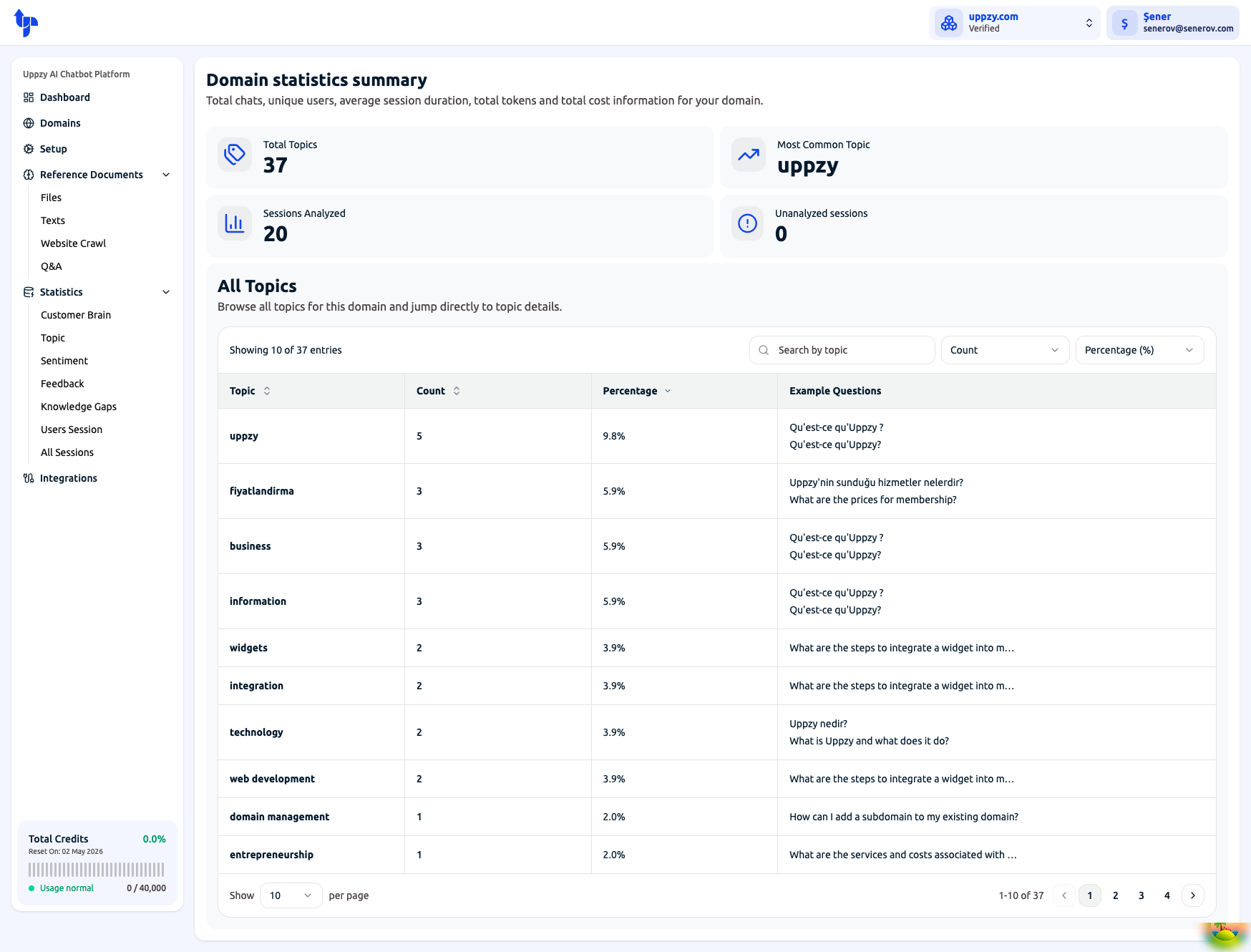Image resolution: width=1251 pixels, height=952 pixels.
Task: Open the Website Crawl page
Action: point(73,243)
